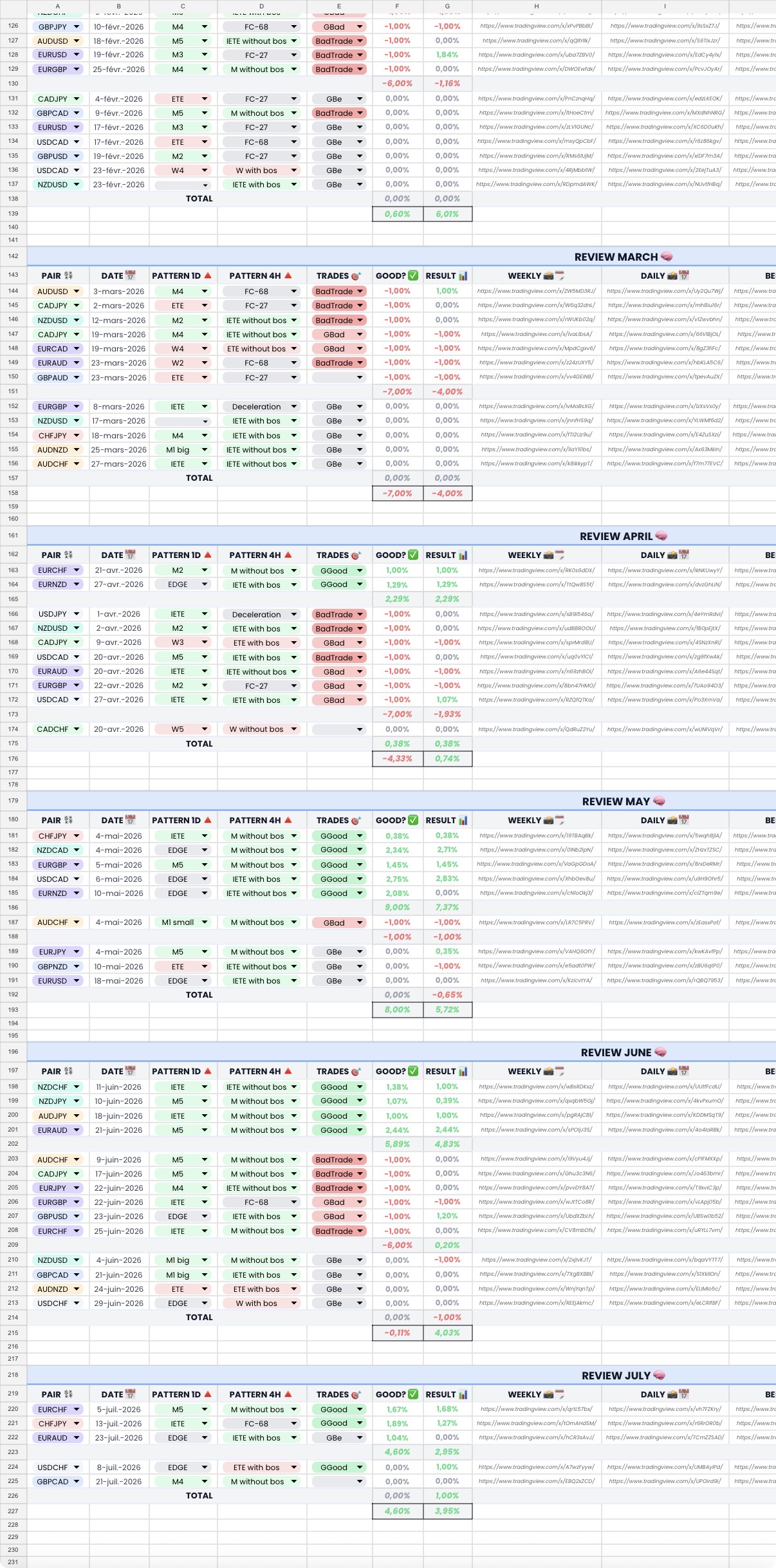Click the brain icon beside REVIEW JULY
The height and width of the screenshot is (1568, 776).
pyautogui.click(x=659, y=1376)
